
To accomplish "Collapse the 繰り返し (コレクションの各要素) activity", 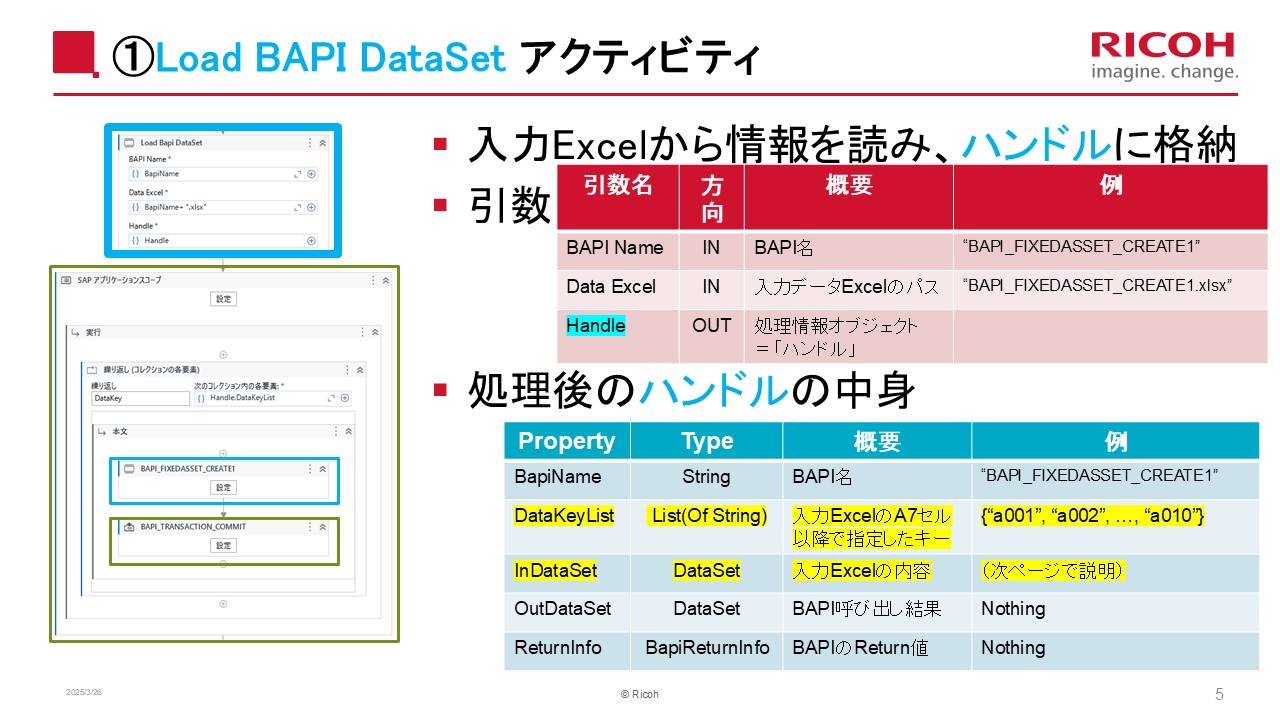I will click(360, 370).
